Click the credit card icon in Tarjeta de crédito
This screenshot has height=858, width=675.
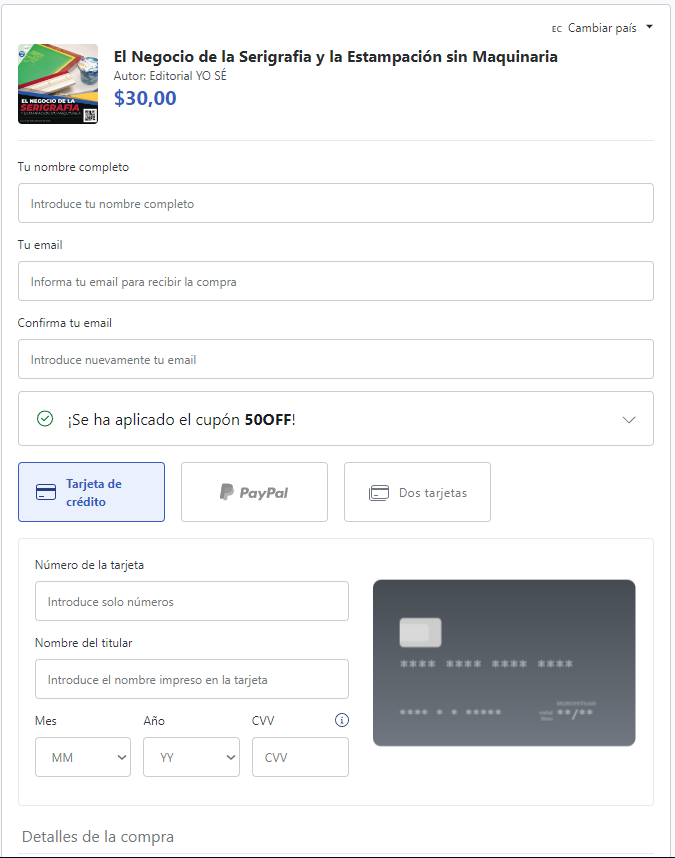pos(46,492)
